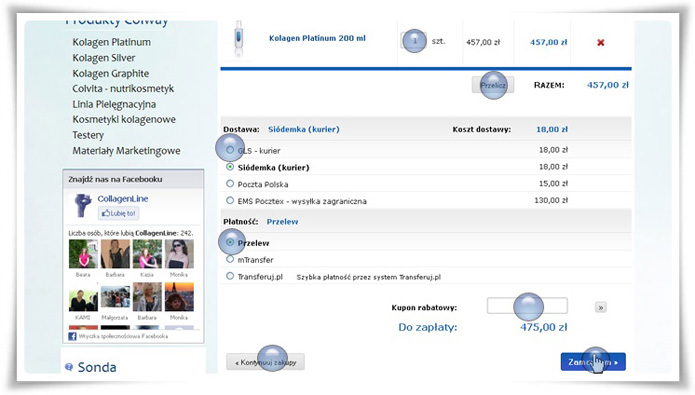
Task: Open Linia Pielęgnacyjna category
Action: [114, 104]
